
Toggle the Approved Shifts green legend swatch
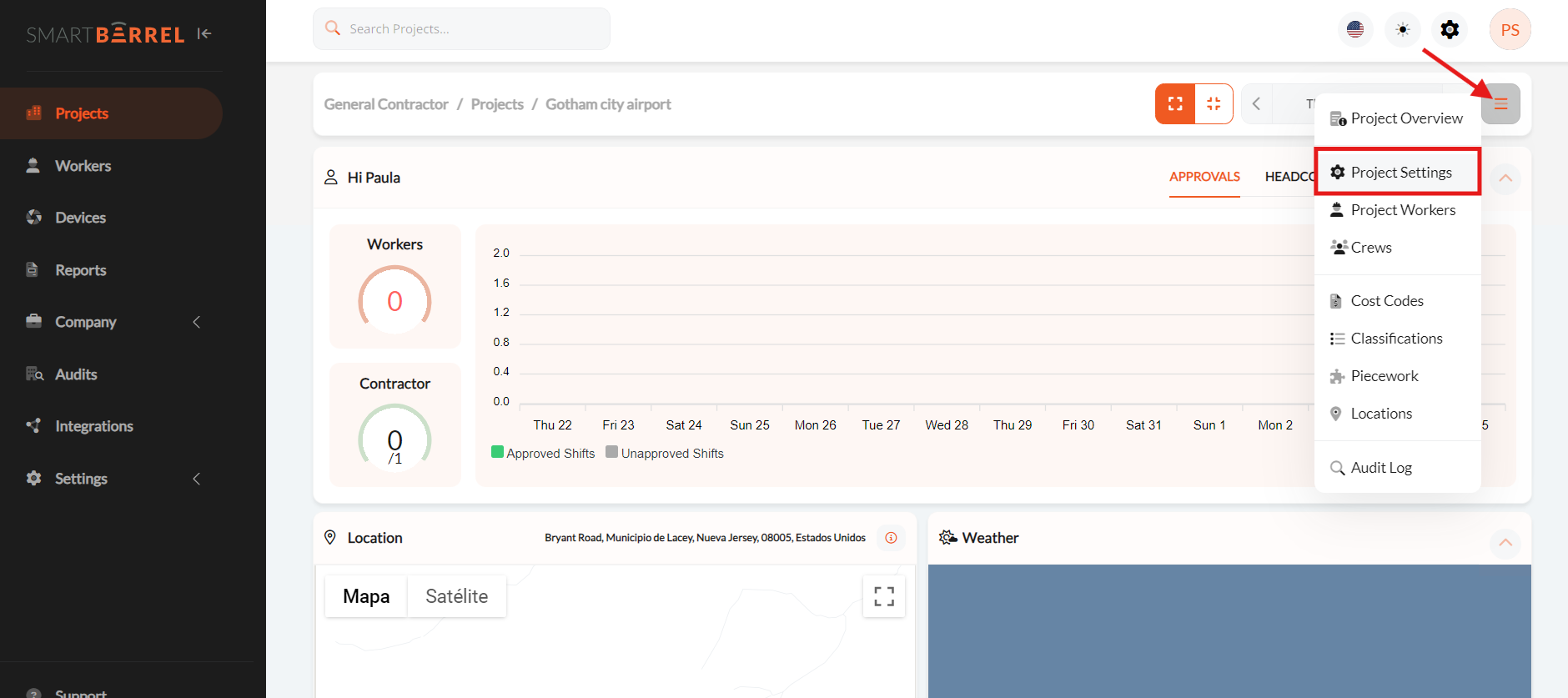(x=497, y=452)
